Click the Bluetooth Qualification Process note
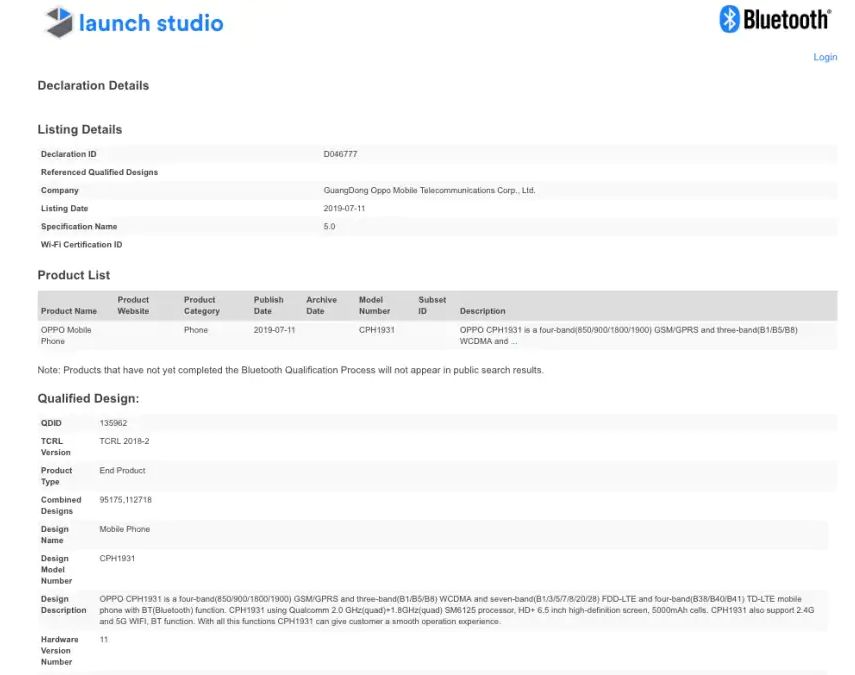Image resolution: width=855 pixels, height=675 pixels. point(291,370)
